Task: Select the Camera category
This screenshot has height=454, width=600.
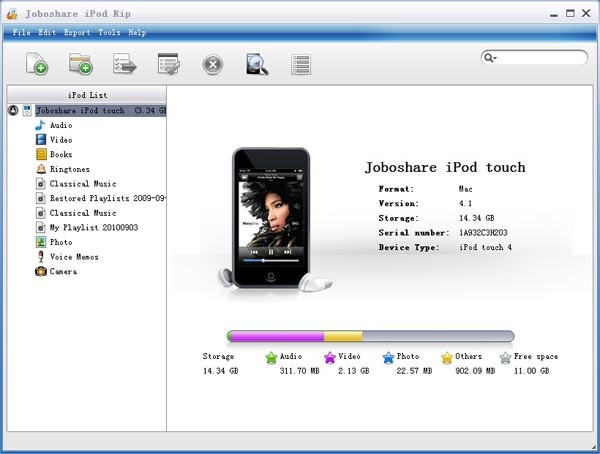Action: click(64, 271)
